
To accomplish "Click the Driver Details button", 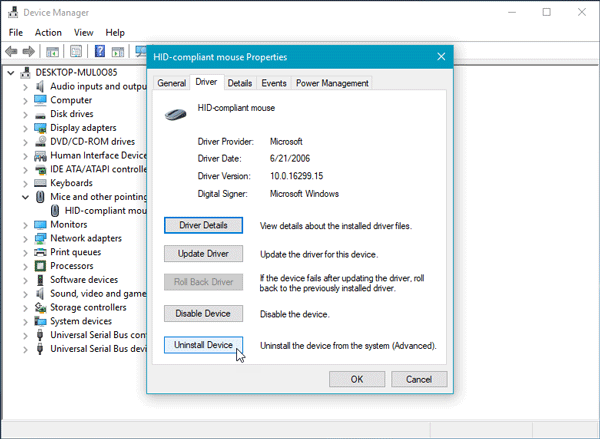I will pyautogui.click(x=203, y=225).
